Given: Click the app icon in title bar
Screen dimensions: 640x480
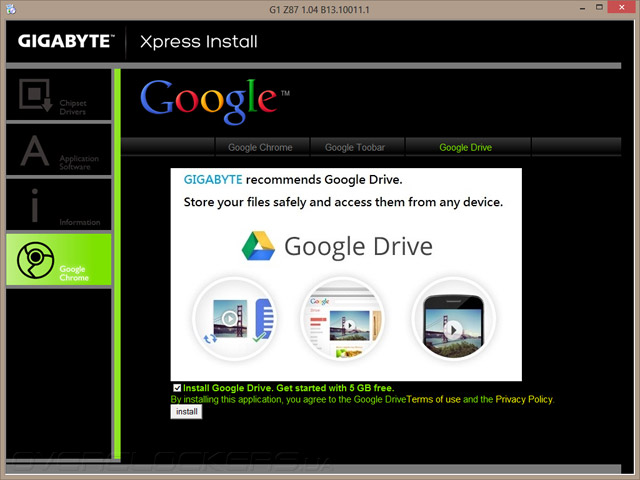Looking at the screenshot, I should (11, 9).
